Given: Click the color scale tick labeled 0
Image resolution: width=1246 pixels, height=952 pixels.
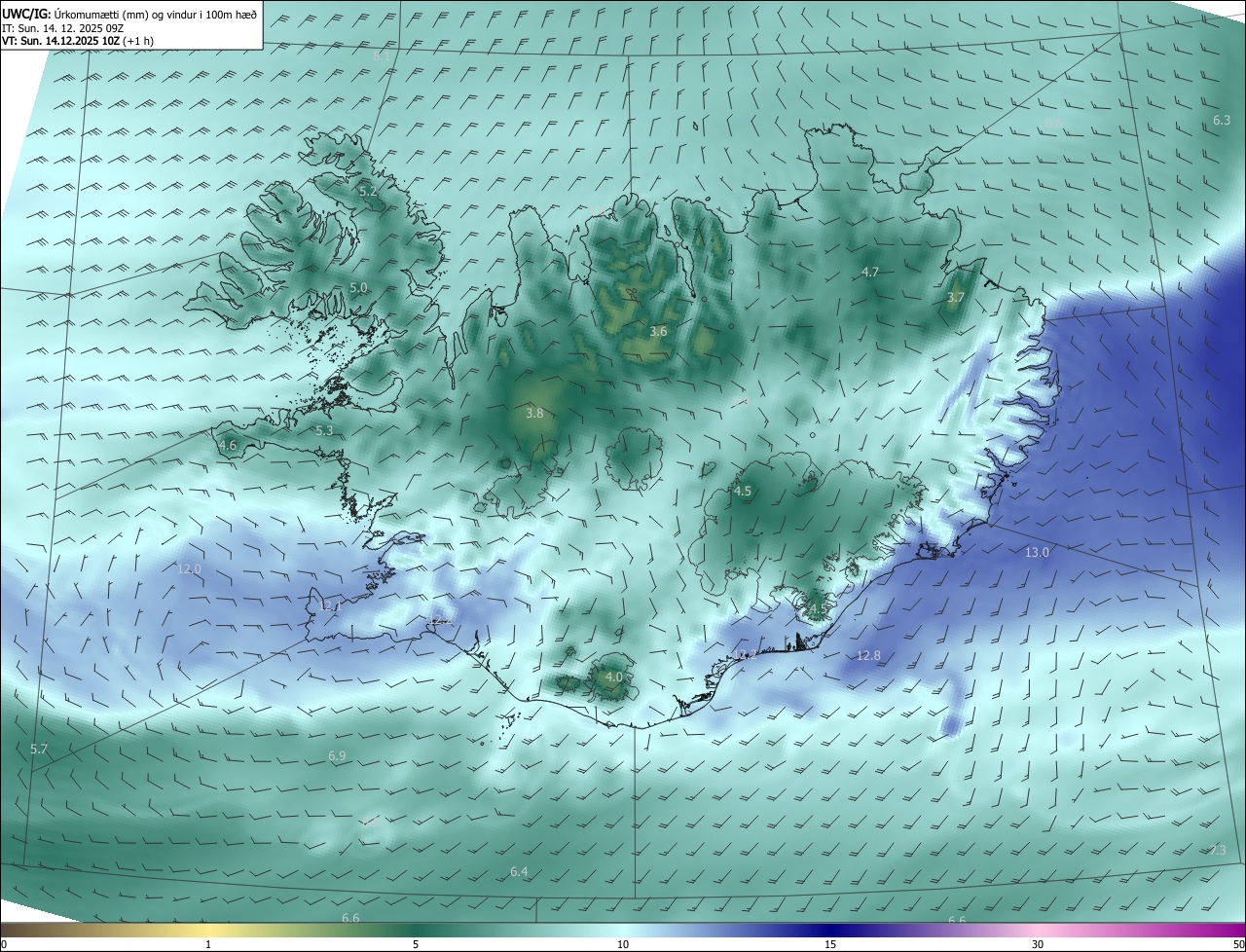Looking at the screenshot, I should click(x=4, y=944).
